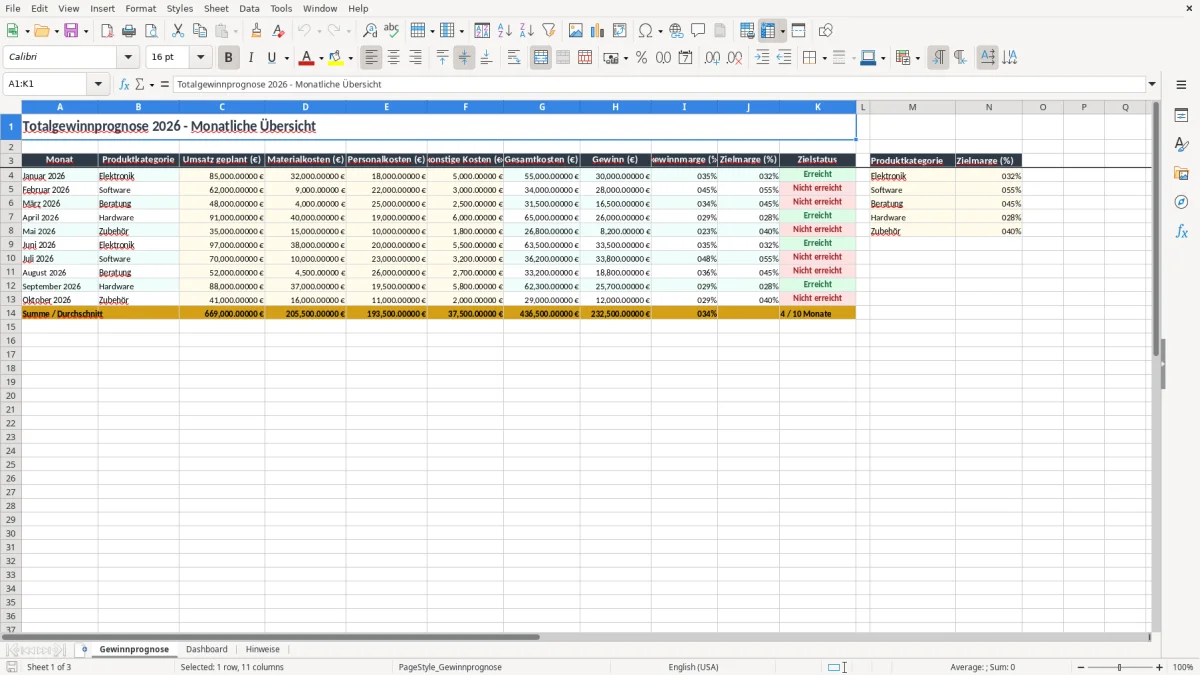The image size is (1200, 675).
Task: Click the Increase Indent icon
Action: click(x=762, y=58)
